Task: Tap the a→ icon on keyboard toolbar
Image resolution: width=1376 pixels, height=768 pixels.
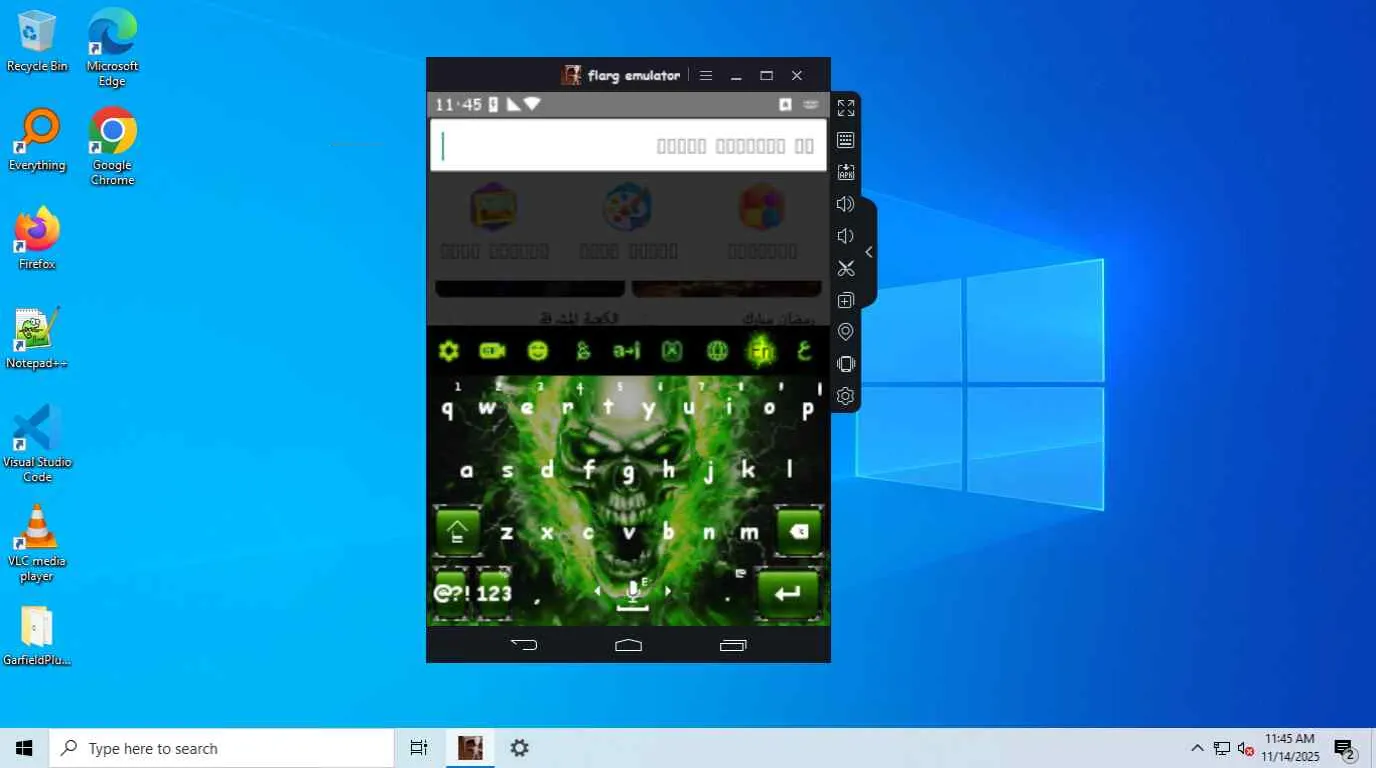Action: point(627,351)
